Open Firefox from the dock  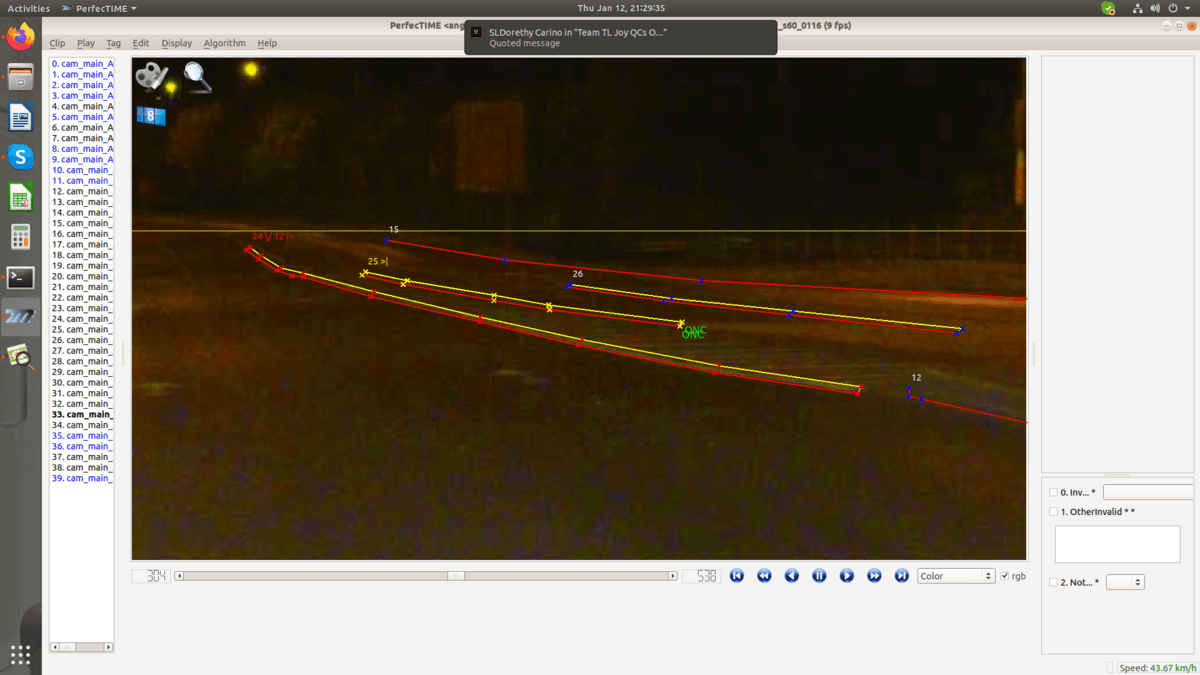pyautogui.click(x=20, y=38)
